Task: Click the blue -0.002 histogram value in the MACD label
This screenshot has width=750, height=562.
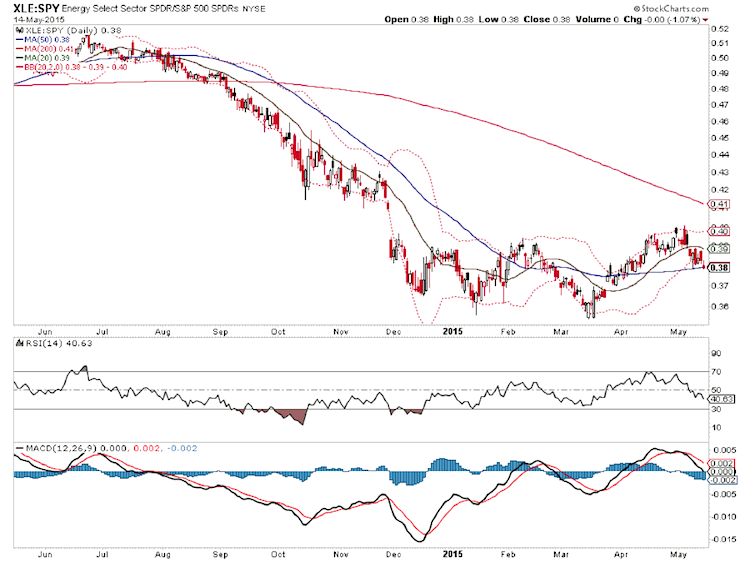Action: pos(180,449)
